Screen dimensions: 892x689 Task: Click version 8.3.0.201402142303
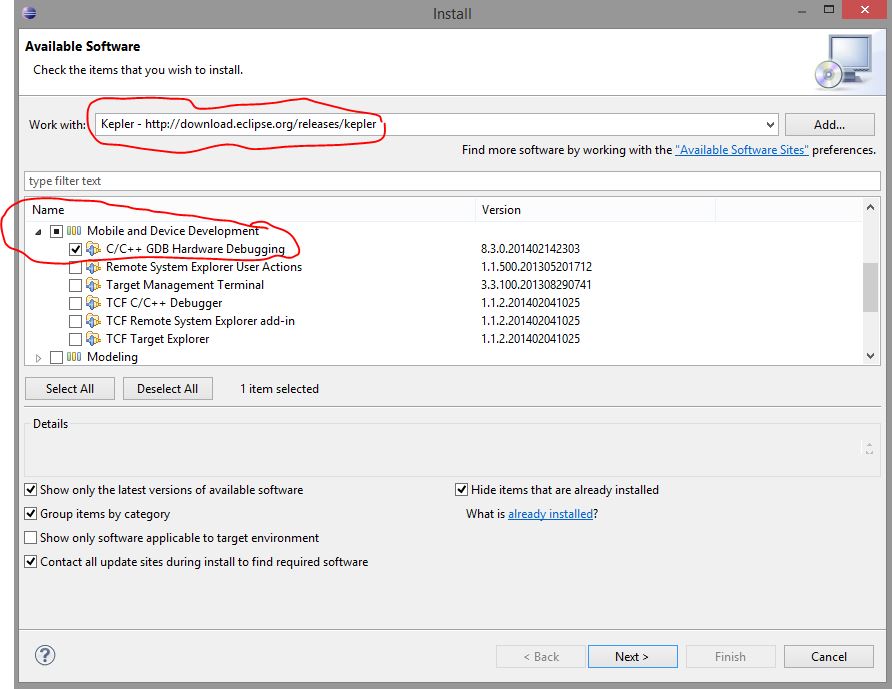pos(530,249)
